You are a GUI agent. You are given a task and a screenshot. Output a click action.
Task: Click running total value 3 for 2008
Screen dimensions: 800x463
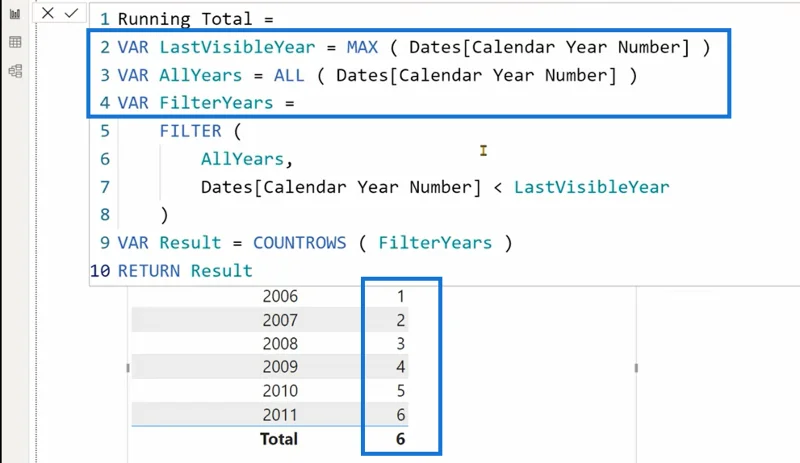point(401,344)
